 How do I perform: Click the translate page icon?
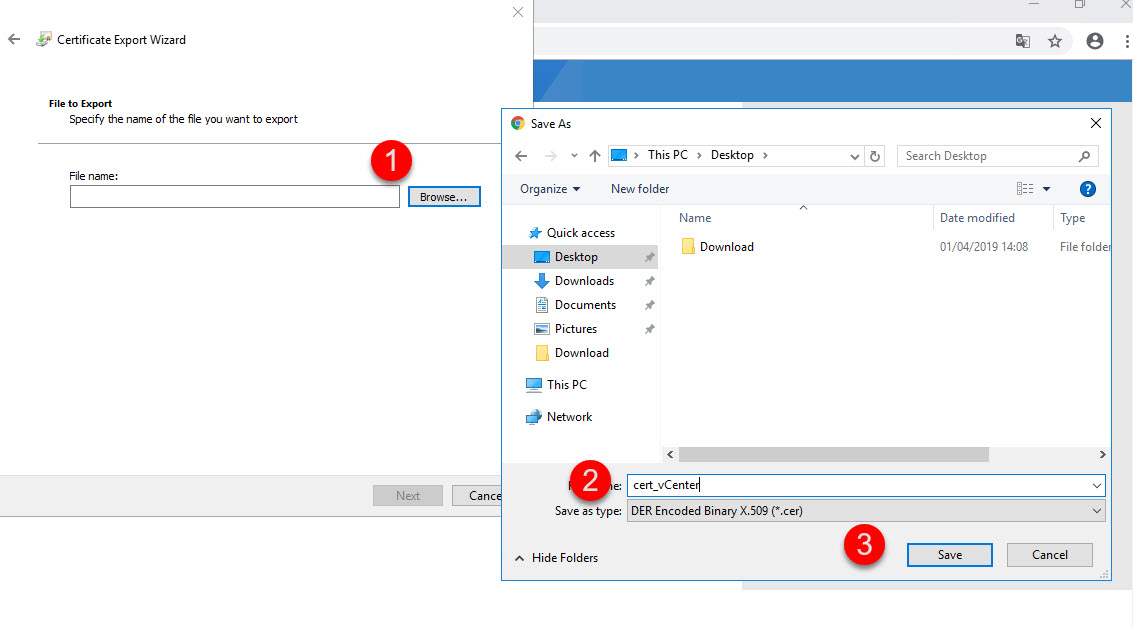[1022, 41]
